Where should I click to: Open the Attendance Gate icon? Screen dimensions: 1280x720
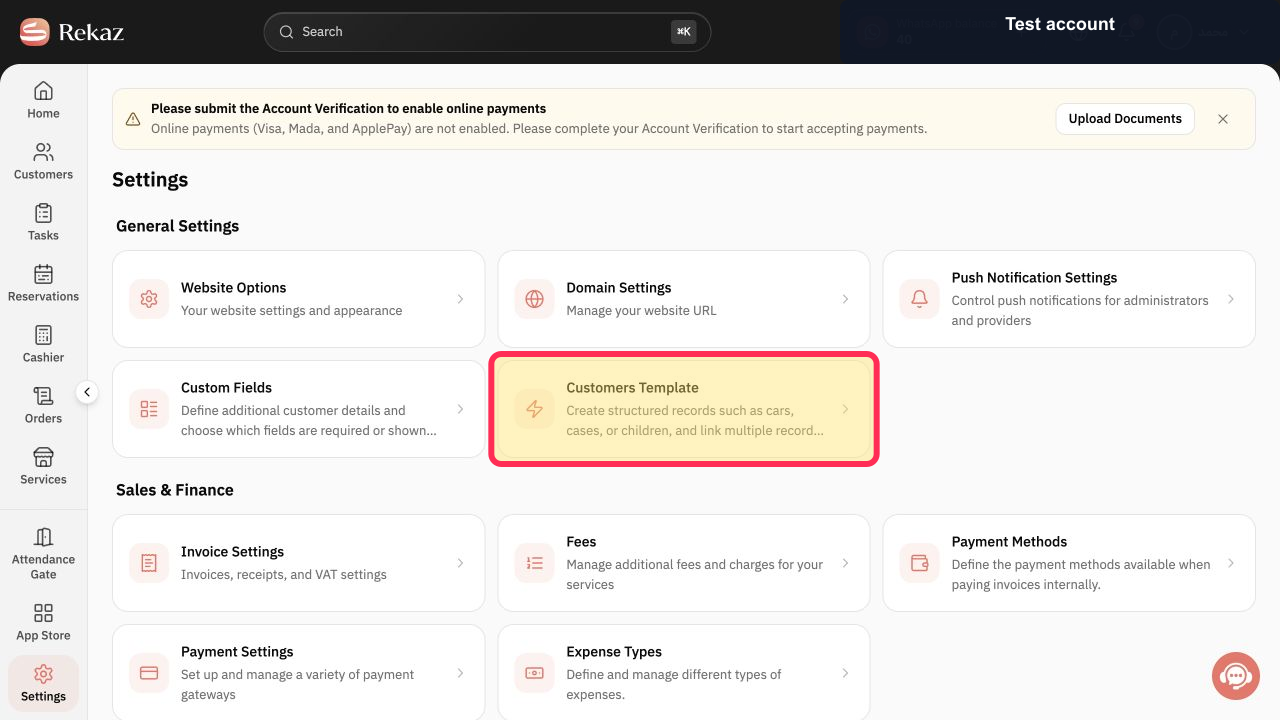point(43,537)
